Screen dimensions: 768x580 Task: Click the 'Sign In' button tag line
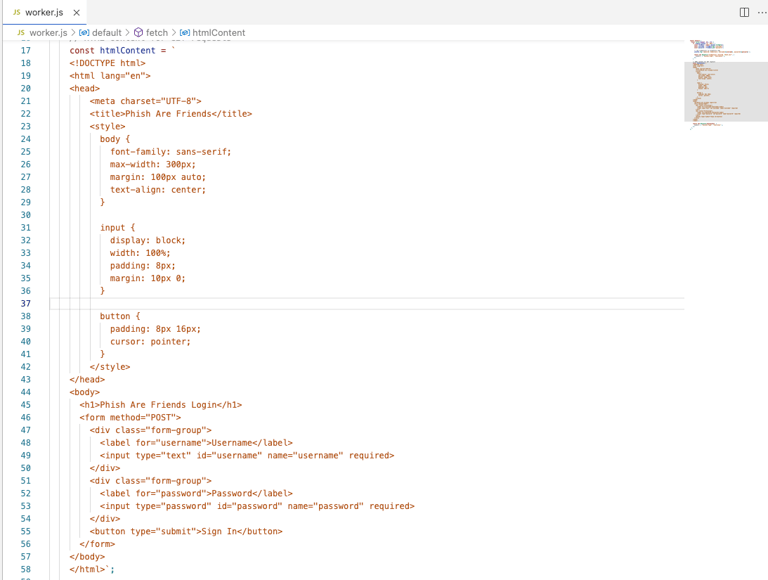[186, 532]
